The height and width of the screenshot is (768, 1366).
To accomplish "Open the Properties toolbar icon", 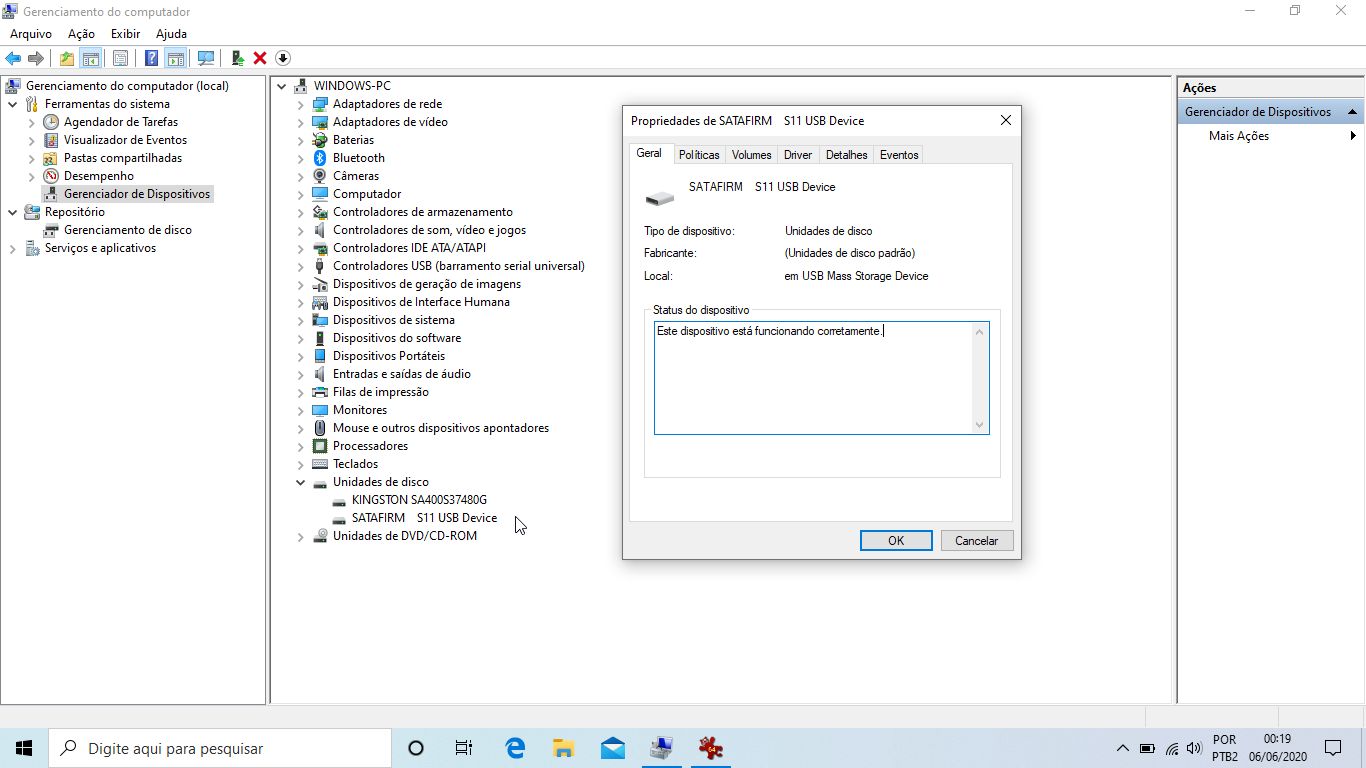I will pyautogui.click(x=120, y=58).
